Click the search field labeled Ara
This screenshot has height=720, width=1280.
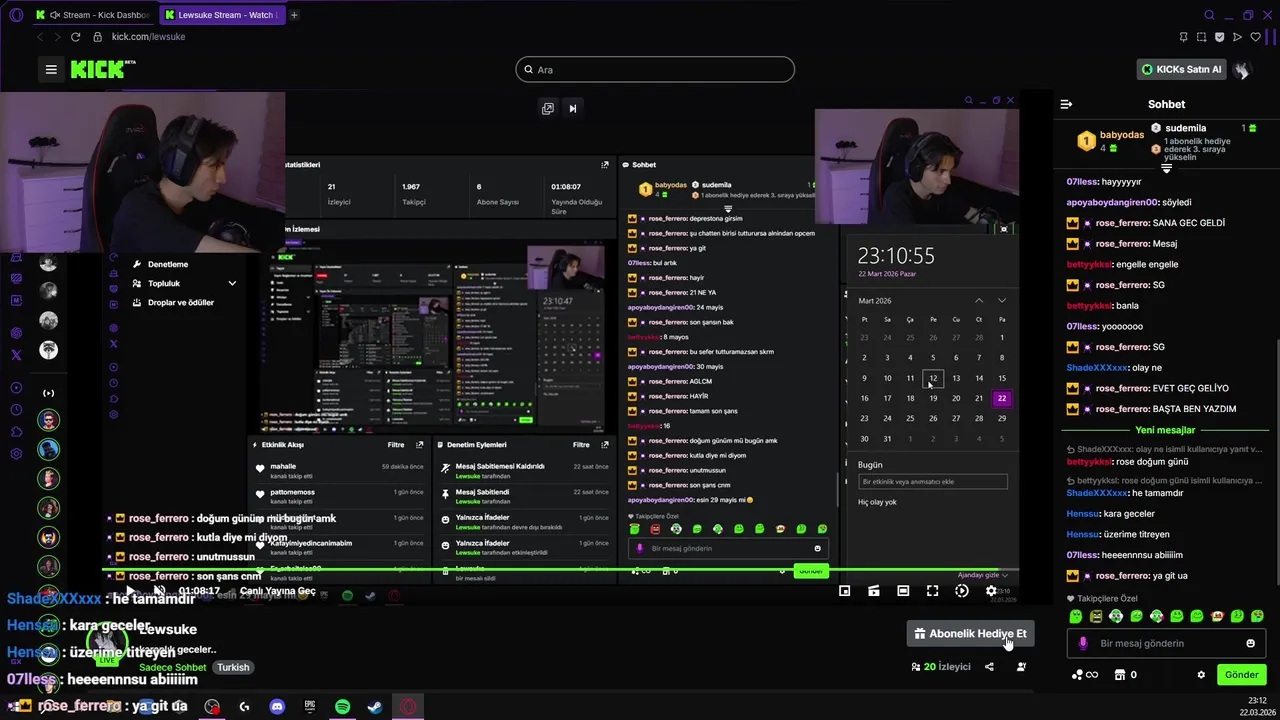(655, 69)
